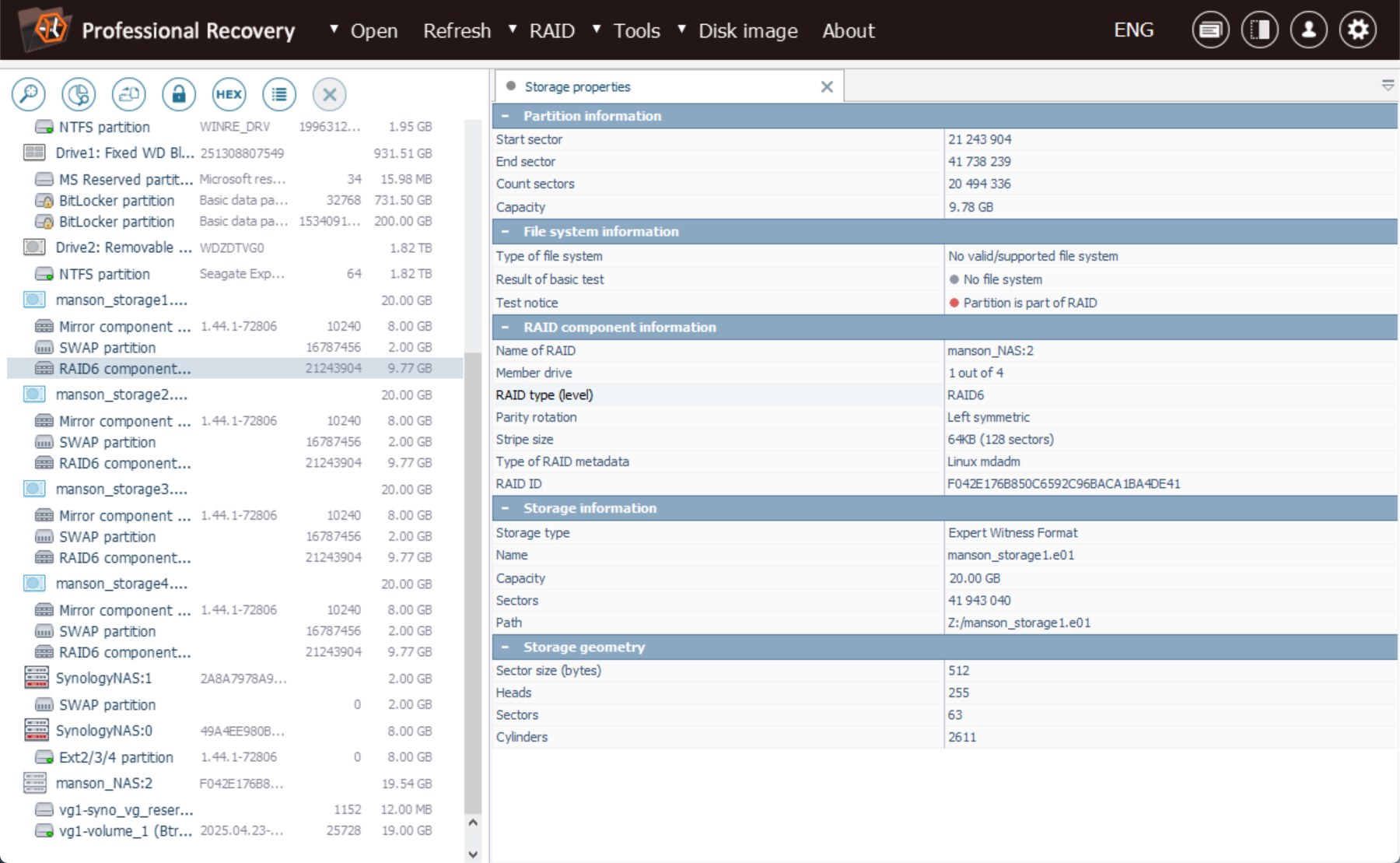Open the settings gear icon
Image resolution: width=1400 pixels, height=863 pixels.
pyautogui.click(x=1358, y=30)
